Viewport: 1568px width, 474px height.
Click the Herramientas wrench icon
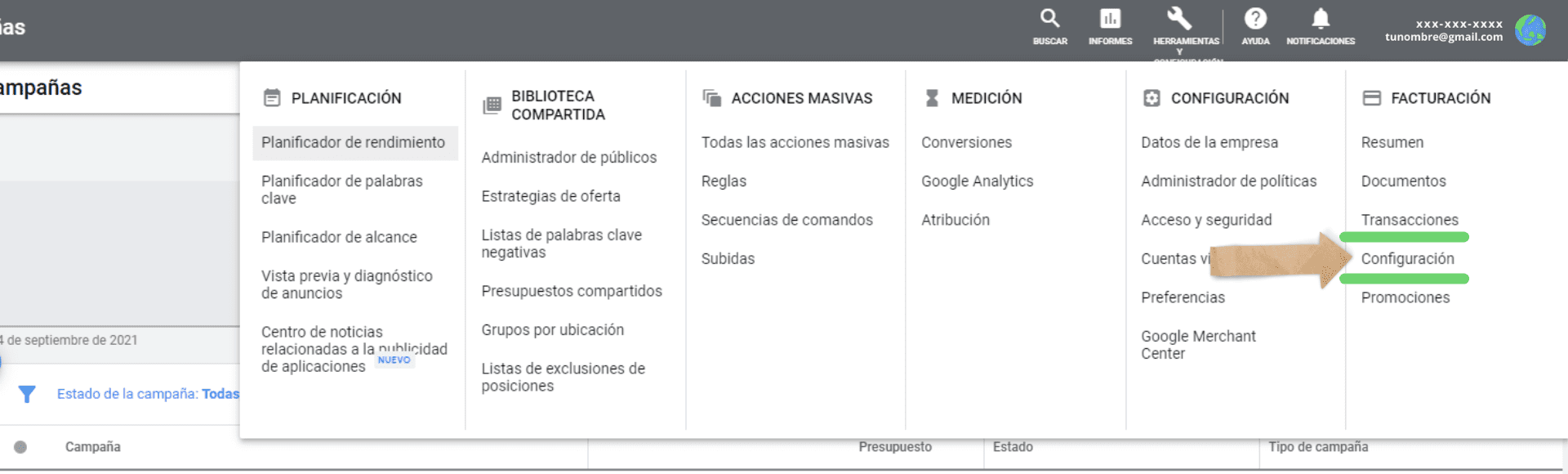click(1179, 18)
